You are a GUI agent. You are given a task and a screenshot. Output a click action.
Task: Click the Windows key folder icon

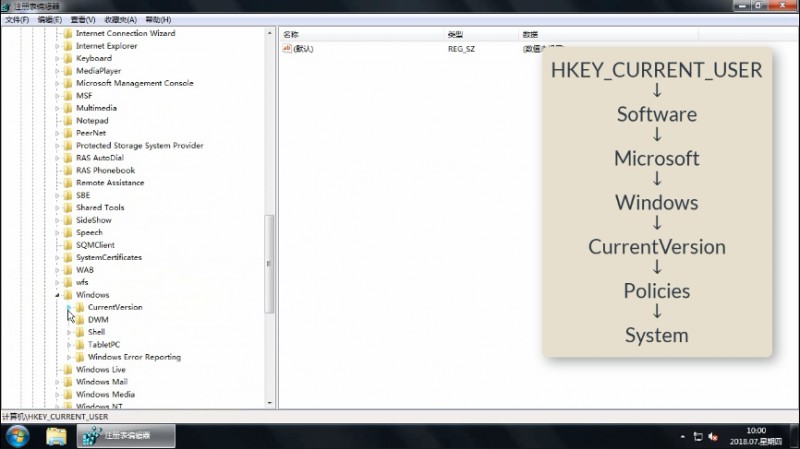(68, 295)
